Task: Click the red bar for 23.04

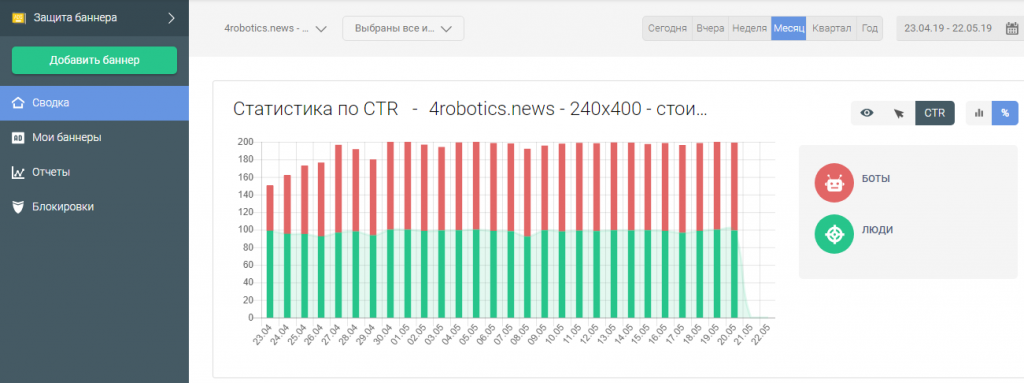Action: 270,207
